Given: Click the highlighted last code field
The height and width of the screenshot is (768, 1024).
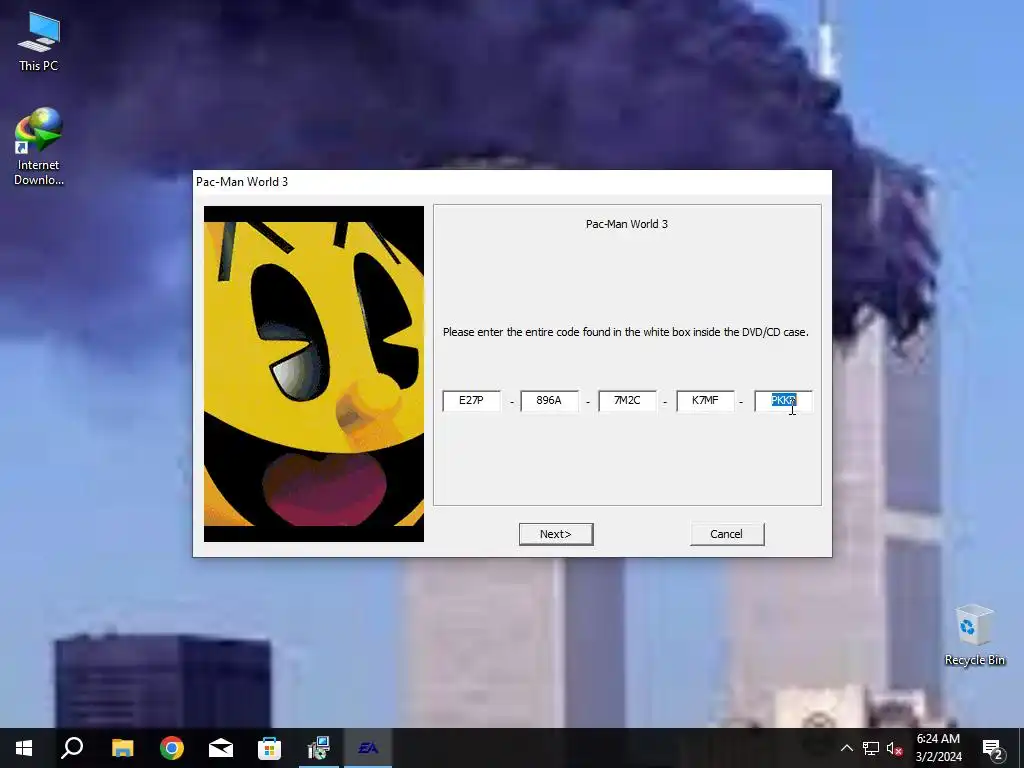Looking at the screenshot, I should [x=783, y=401].
